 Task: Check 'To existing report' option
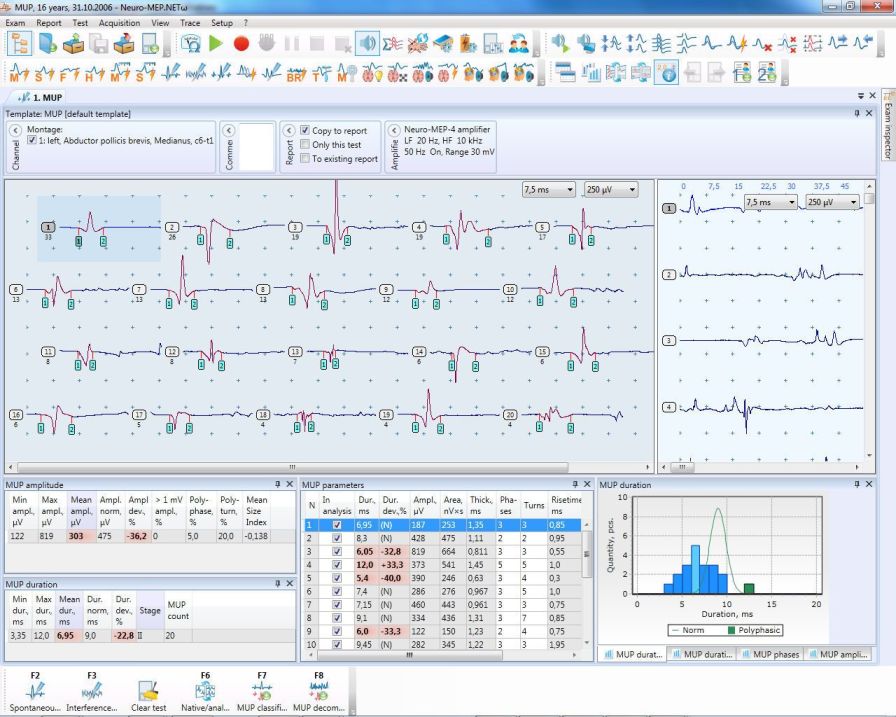tap(307, 157)
